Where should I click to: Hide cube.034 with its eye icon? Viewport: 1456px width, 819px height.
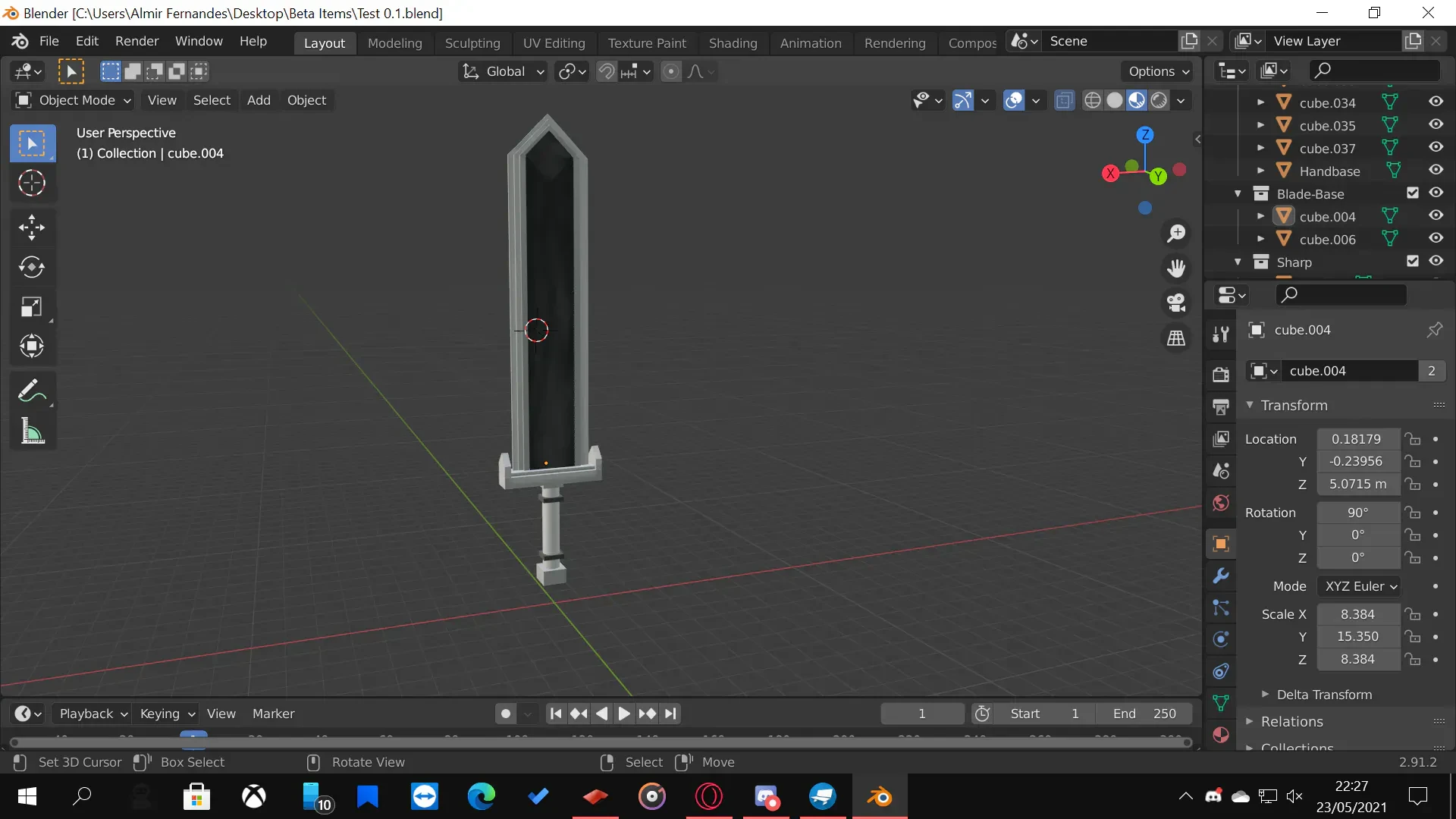click(x=1436, y=102)
